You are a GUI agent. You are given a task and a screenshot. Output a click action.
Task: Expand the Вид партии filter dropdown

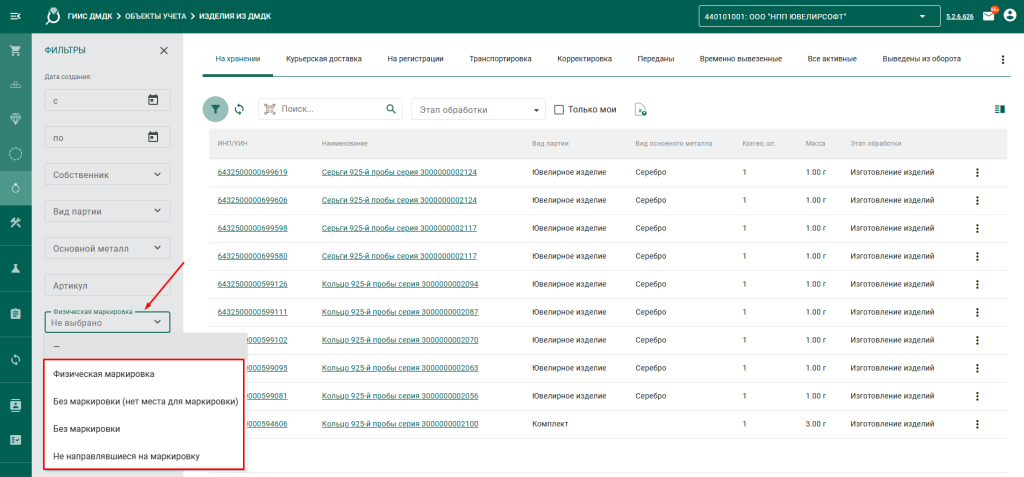107,211
